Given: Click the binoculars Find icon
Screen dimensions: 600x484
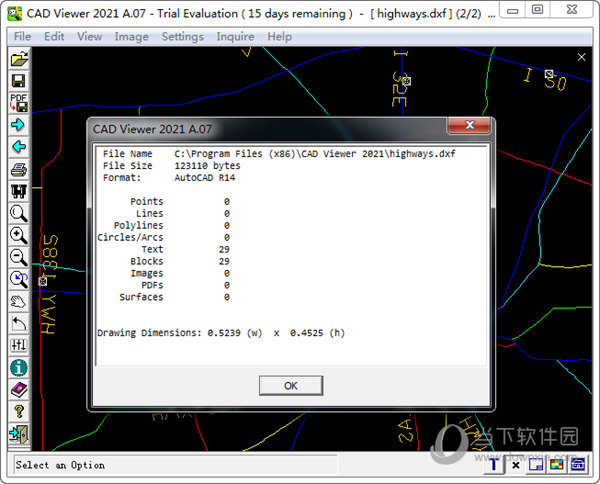Looking at the screenshot, I should click(x=19, y=191).
